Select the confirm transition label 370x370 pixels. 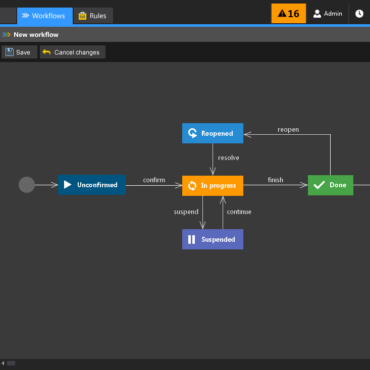coord(154,180)
